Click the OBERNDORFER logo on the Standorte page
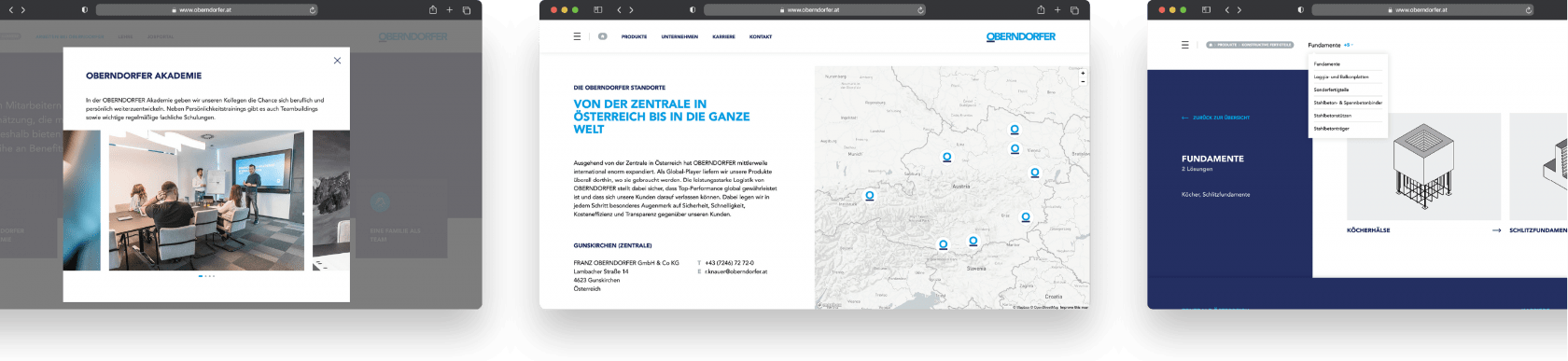The width and height of the screenshot is (1568, 361). coord(1021,37)
